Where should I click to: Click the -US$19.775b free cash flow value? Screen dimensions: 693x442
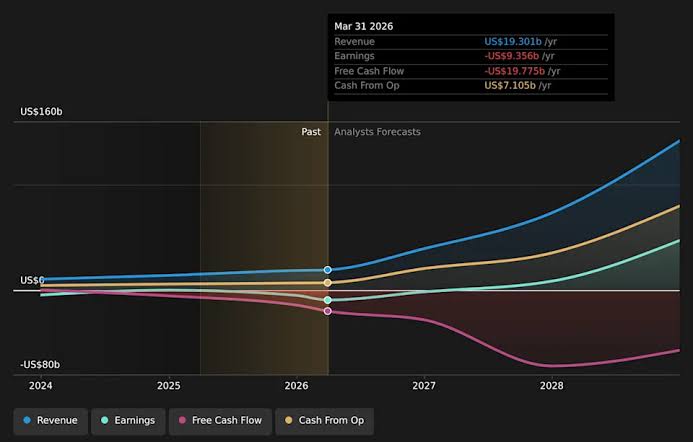point(514,71)
